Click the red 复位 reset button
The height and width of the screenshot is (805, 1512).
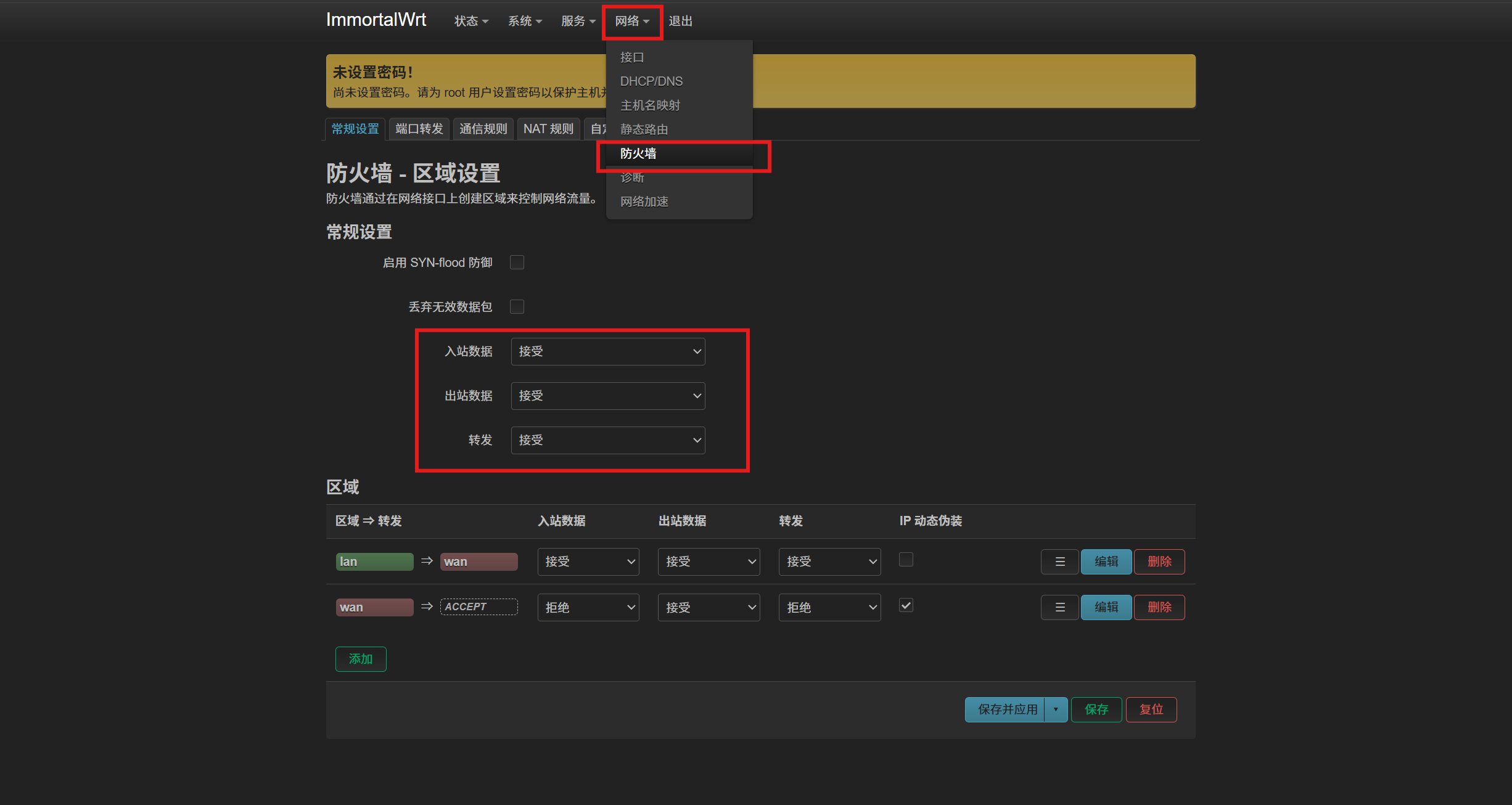coord(1151,709)
